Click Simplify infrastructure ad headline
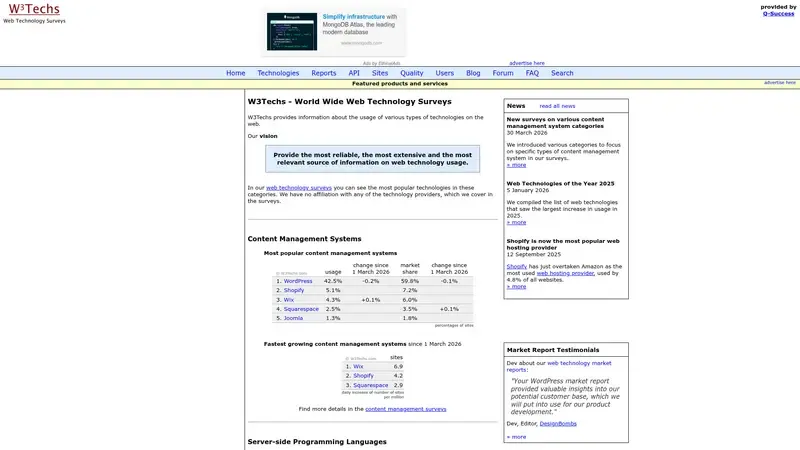This screenshot has height=450, width=800. pos(354,17)
